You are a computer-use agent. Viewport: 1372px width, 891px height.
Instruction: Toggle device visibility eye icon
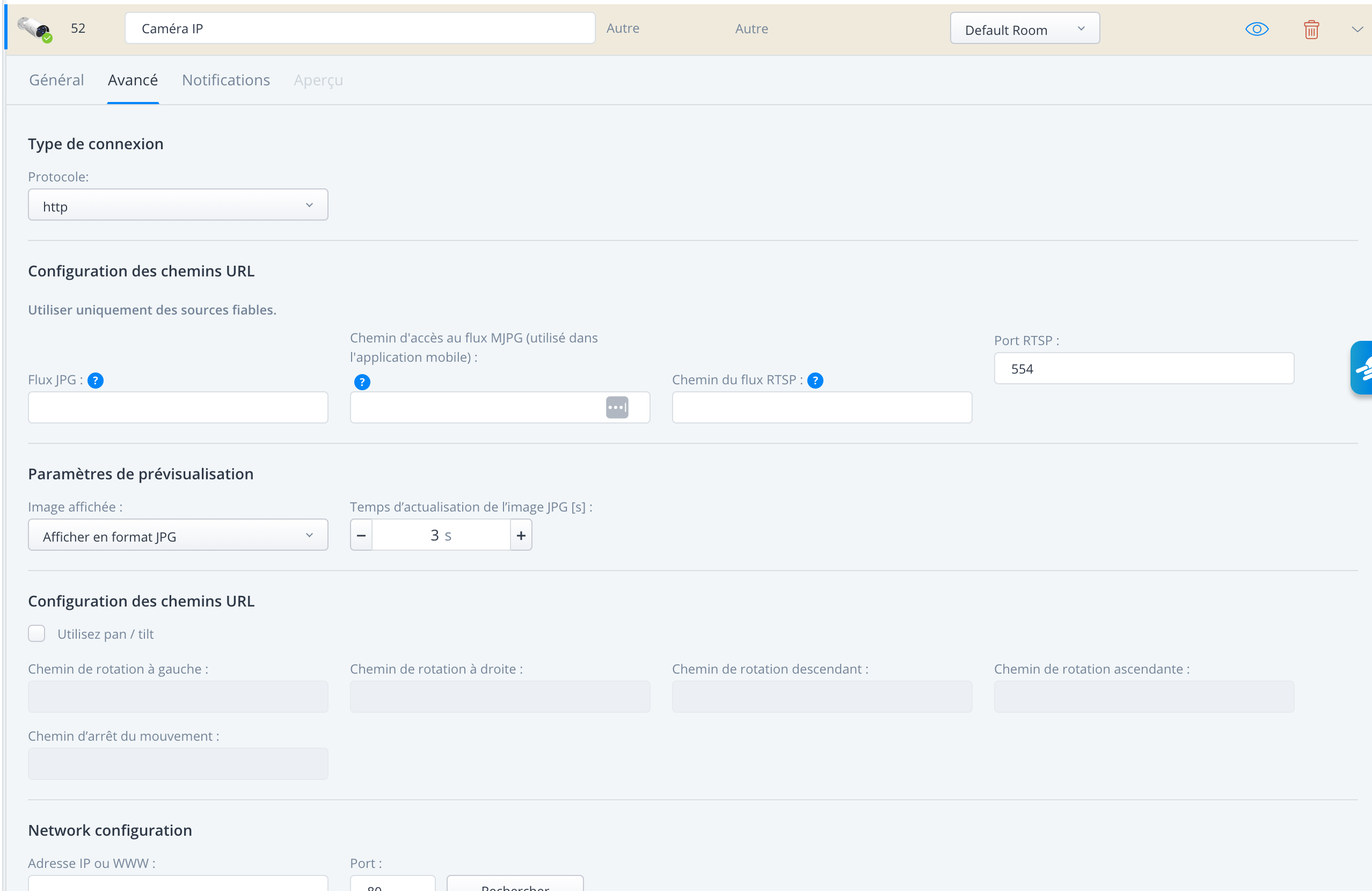1257,29
